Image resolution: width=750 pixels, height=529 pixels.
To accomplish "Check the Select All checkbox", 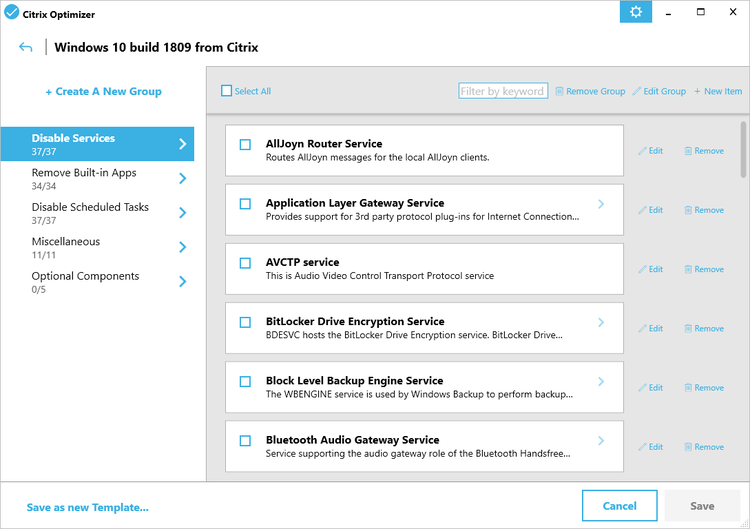I will coord(227,91).
